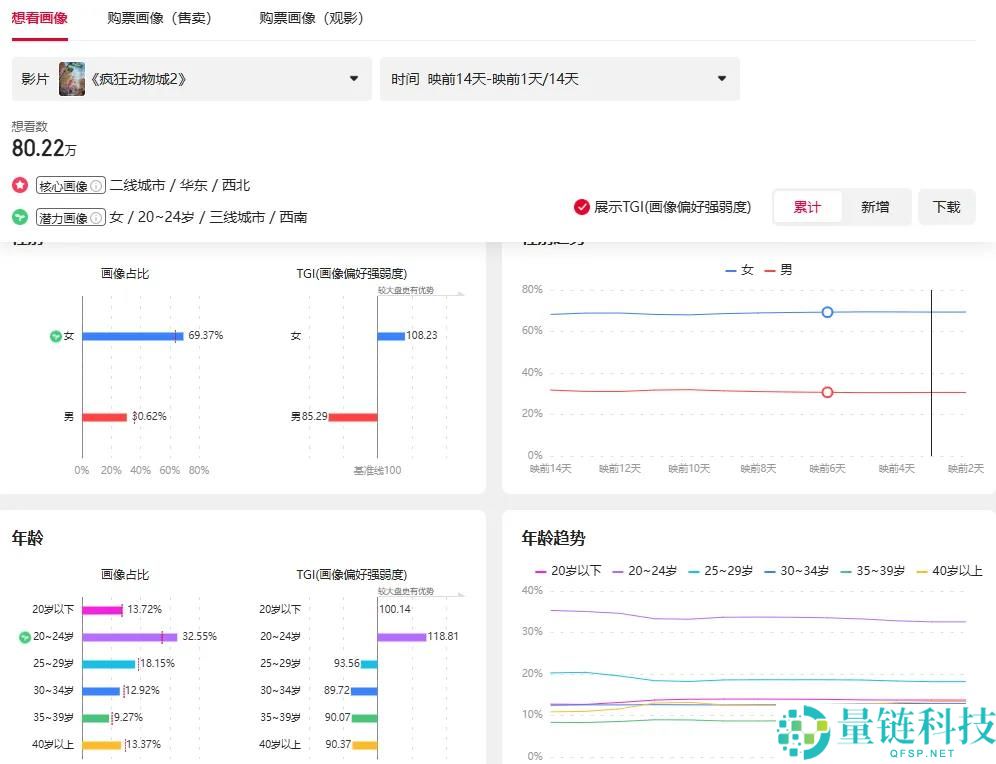The image size is (996, 764).
Task: Click the green arrow icon before 潜力画像
Action: pos(18,216)
